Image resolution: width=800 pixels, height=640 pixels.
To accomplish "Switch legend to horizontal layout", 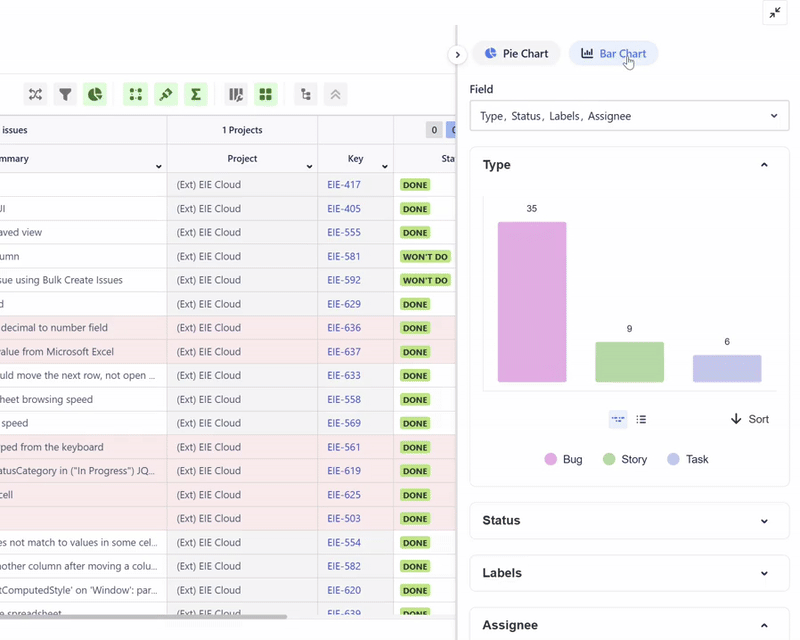I will [618, 420].
